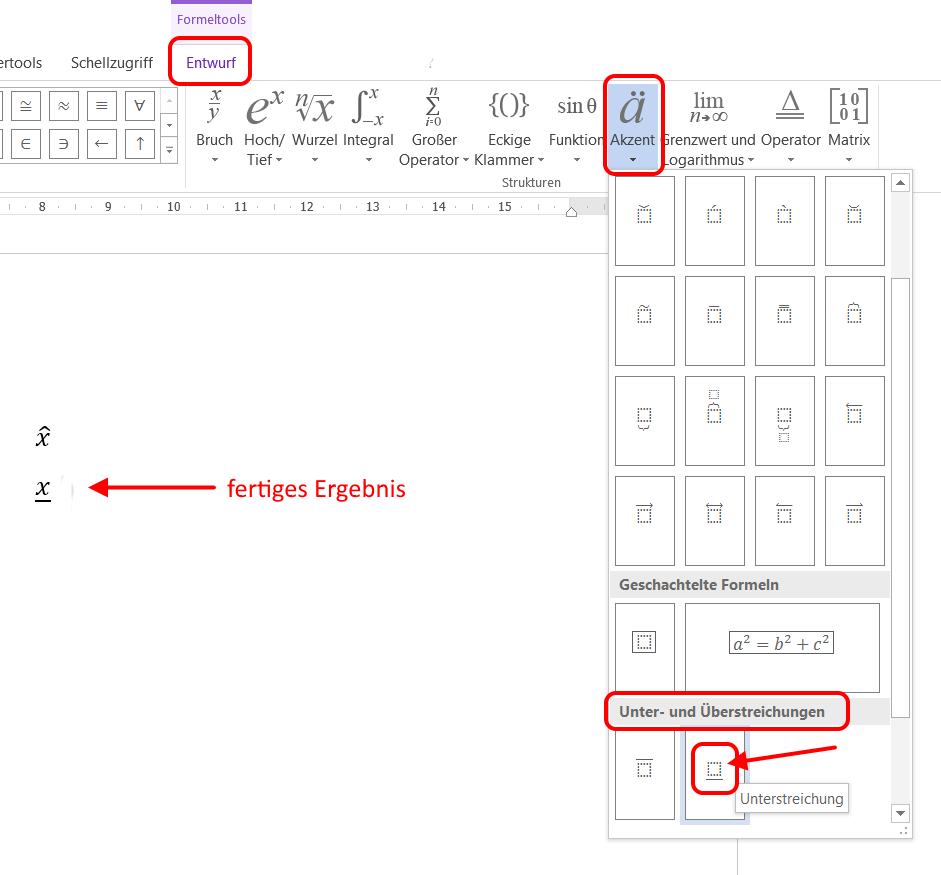Image resolution: width=941 pixels, height=875 pixels.
Task: Open the Integral dropdown arrow
Action: pyautogui.click(x=368, y=158)
